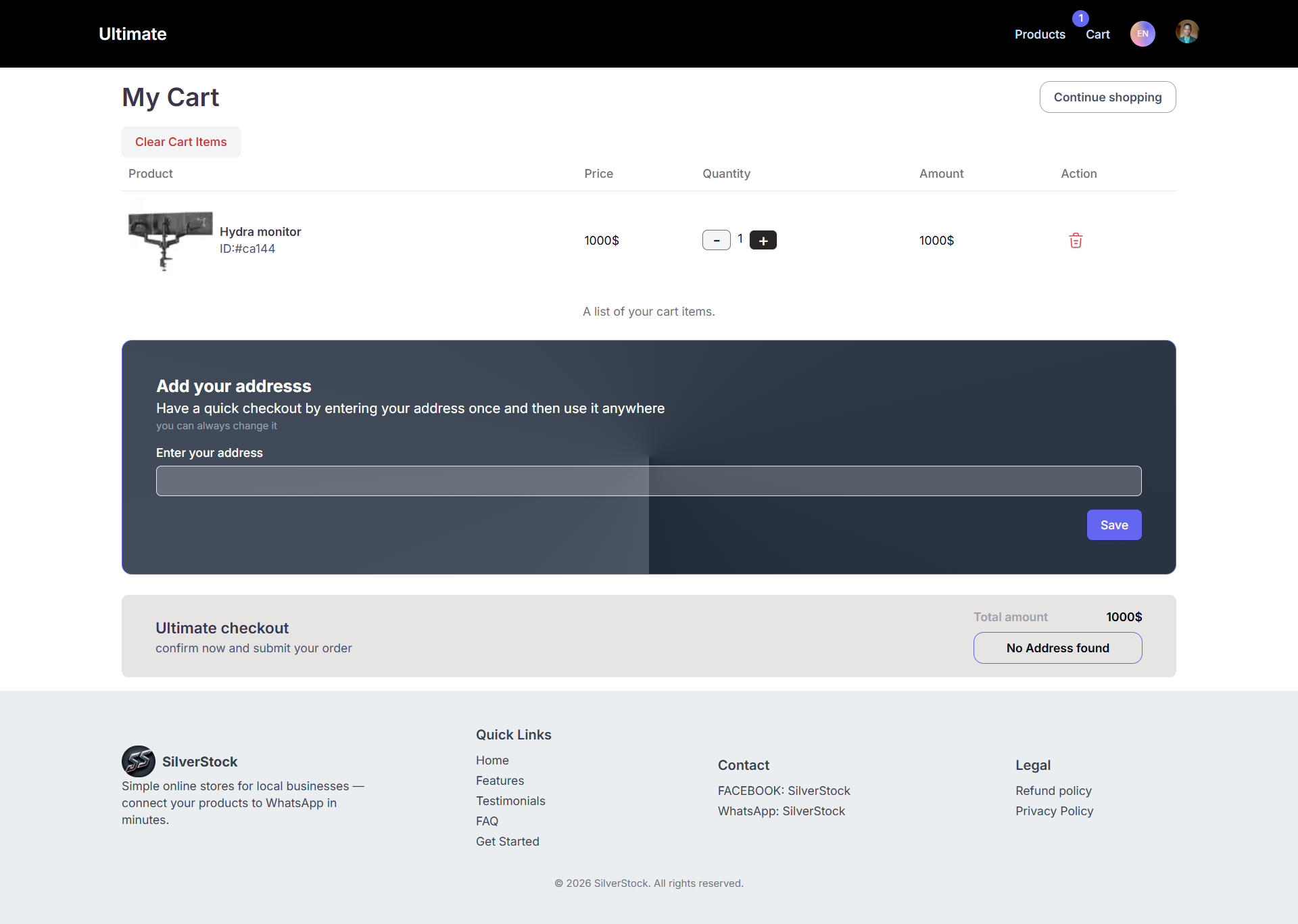The width and height of the screenshot is (1298, 924).
Task: Delete Hydra monitor with trash icon
Action: click(1076, 241)
